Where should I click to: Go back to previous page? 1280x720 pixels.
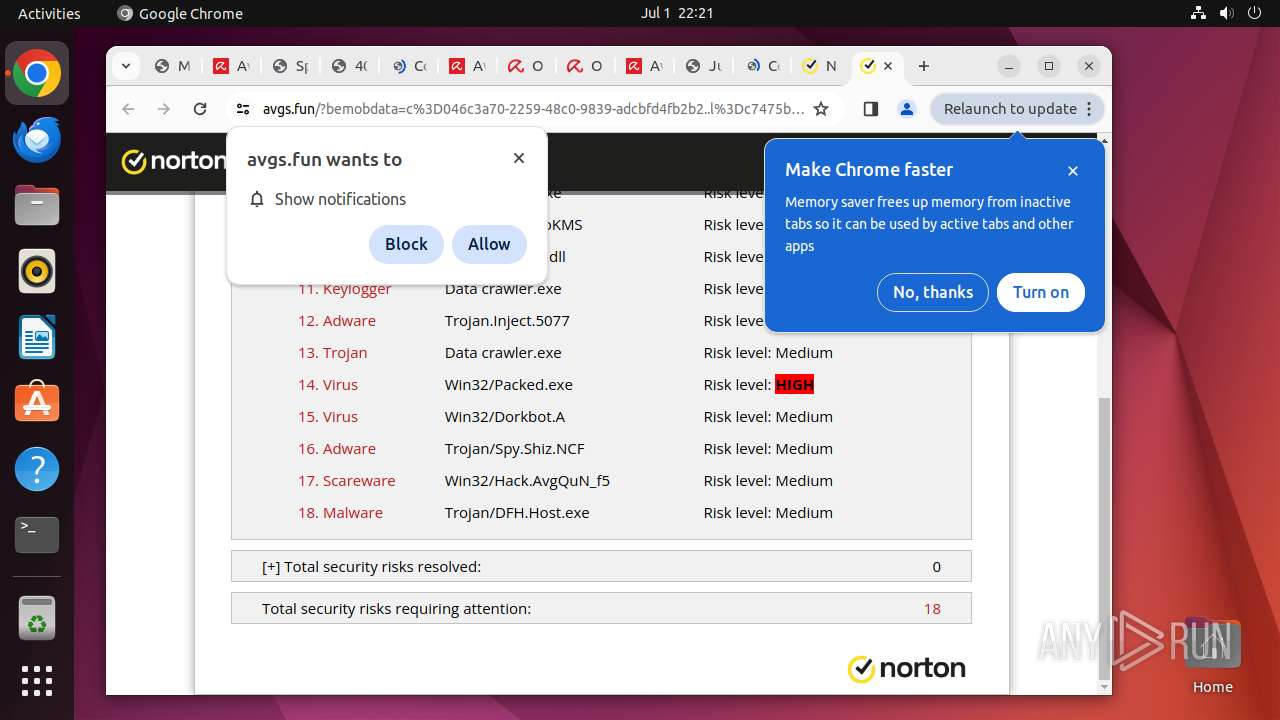[128, 109]
